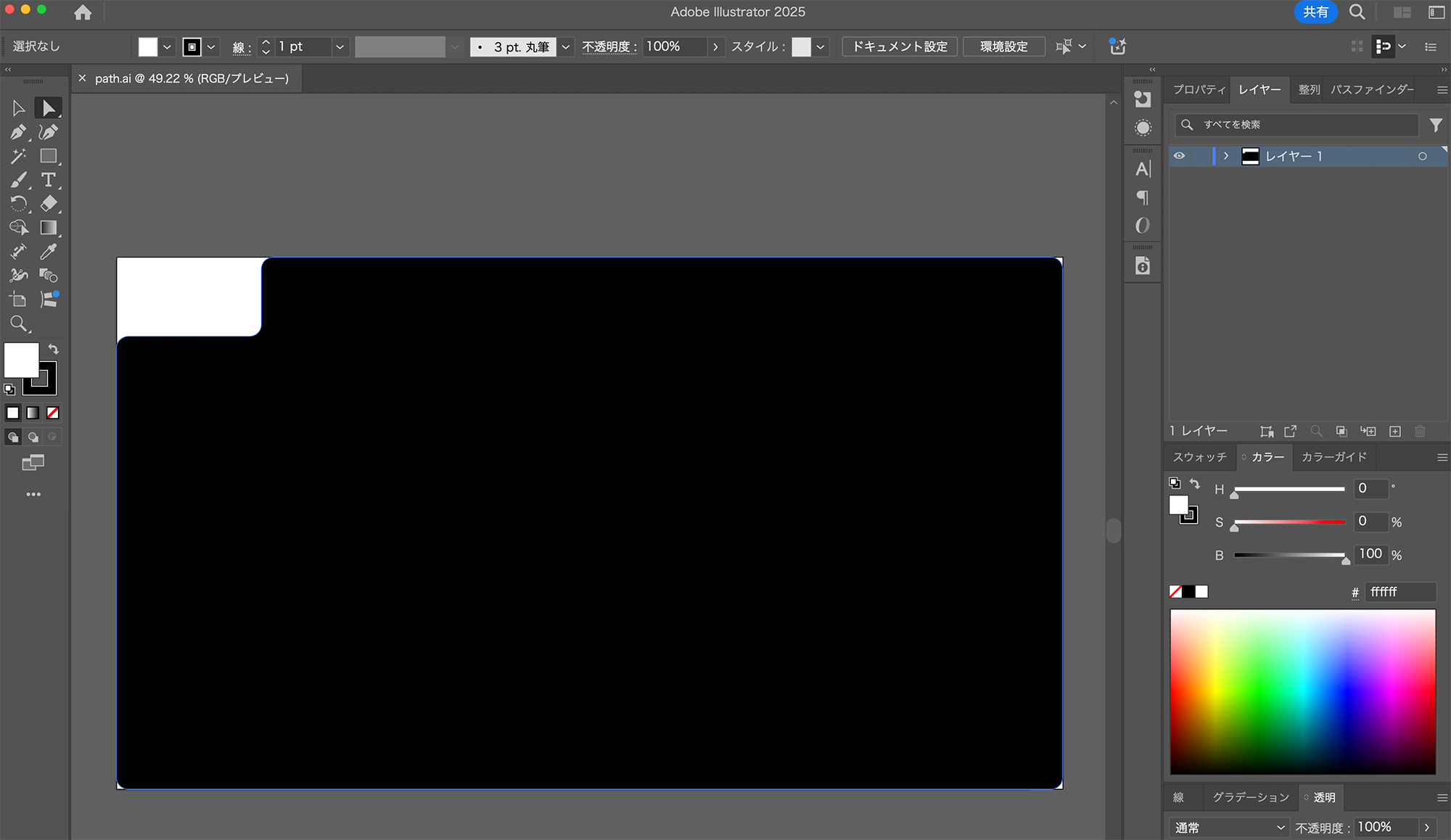Image resolution: width=1451 pixels, height=840 pixels.
Task: Select the Rectangle tool
Action: coord(48,156)
